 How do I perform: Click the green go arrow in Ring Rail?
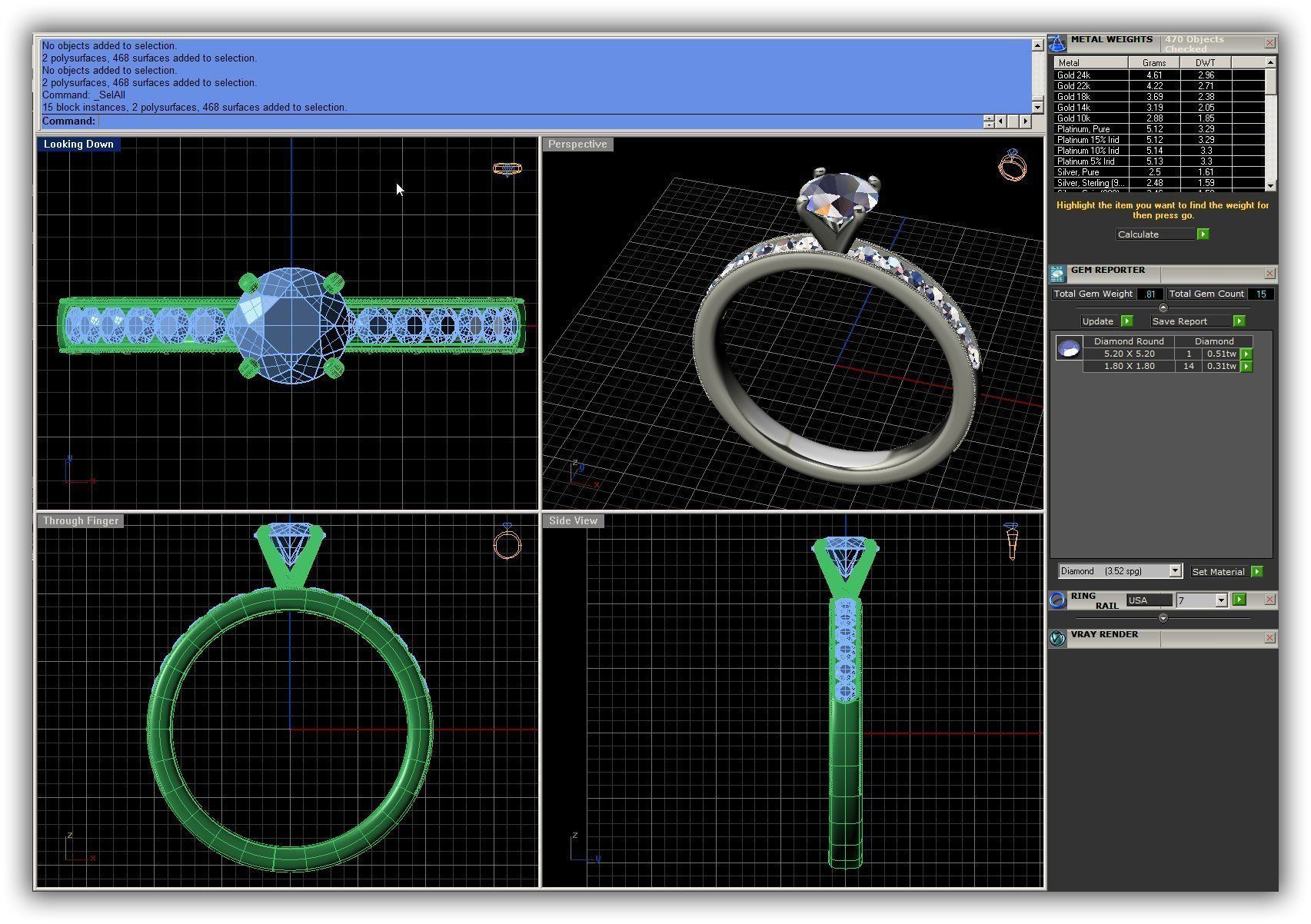(1239, 600)
